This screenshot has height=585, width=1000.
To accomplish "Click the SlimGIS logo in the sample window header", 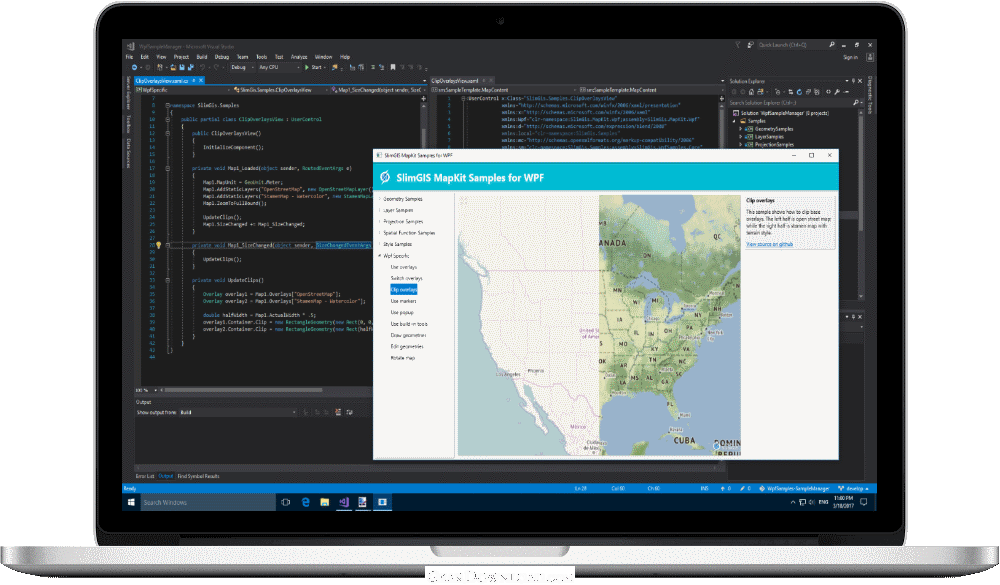I will 385,177.
